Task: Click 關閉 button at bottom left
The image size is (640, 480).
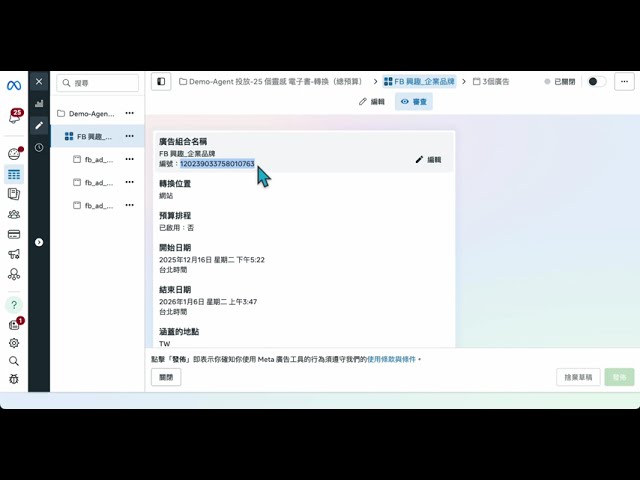Action: [166, 377]
